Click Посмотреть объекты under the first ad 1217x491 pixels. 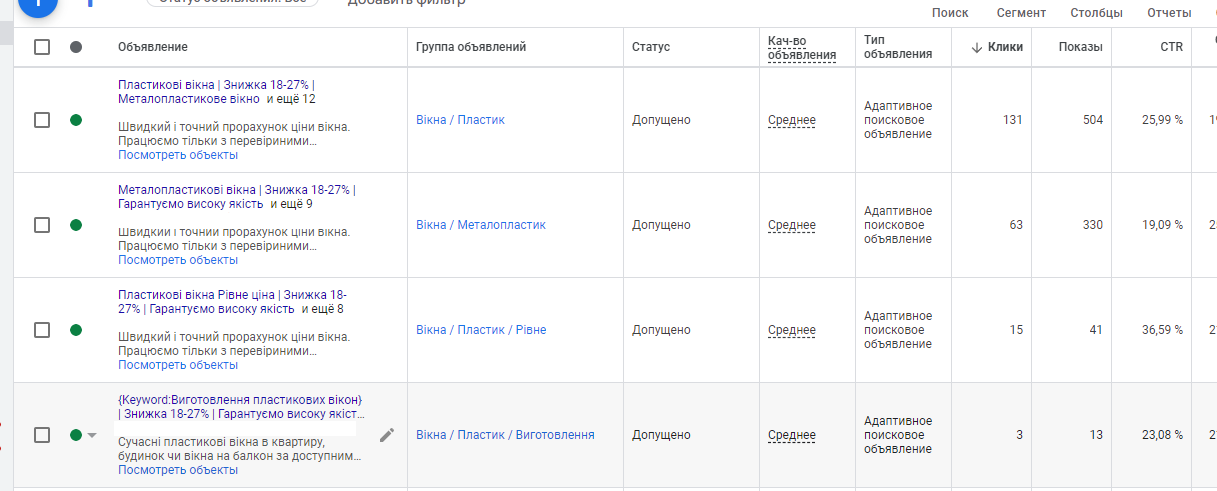tap(178, 155)
